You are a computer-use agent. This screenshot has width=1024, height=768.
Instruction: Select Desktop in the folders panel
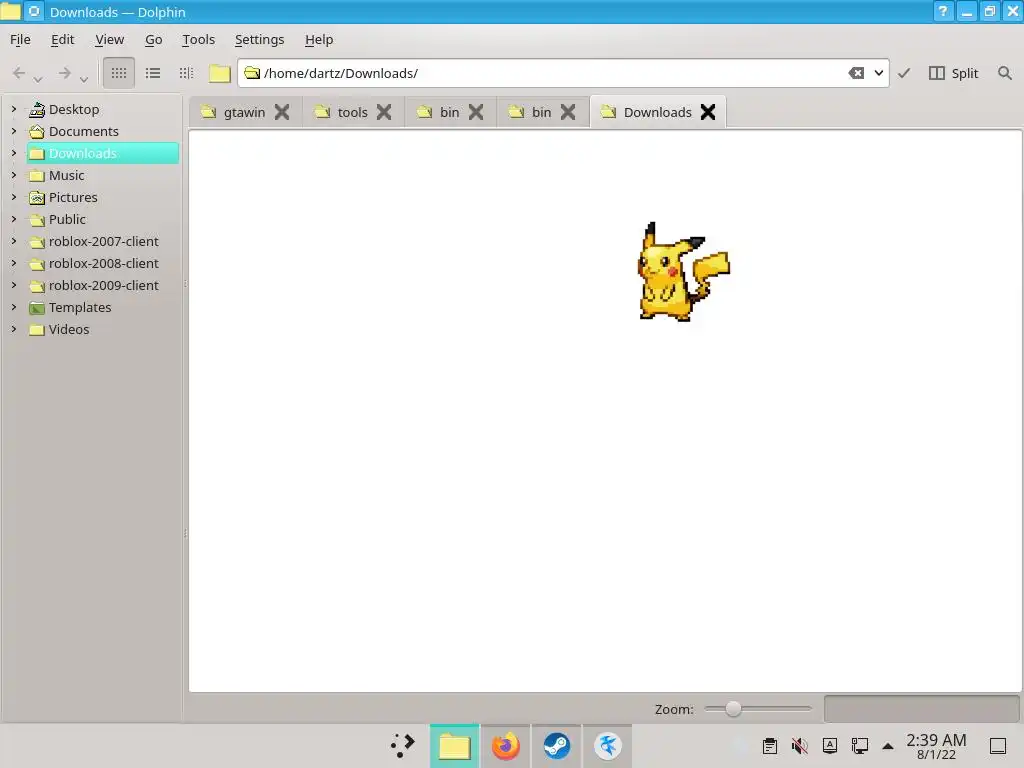coord(64,109)
